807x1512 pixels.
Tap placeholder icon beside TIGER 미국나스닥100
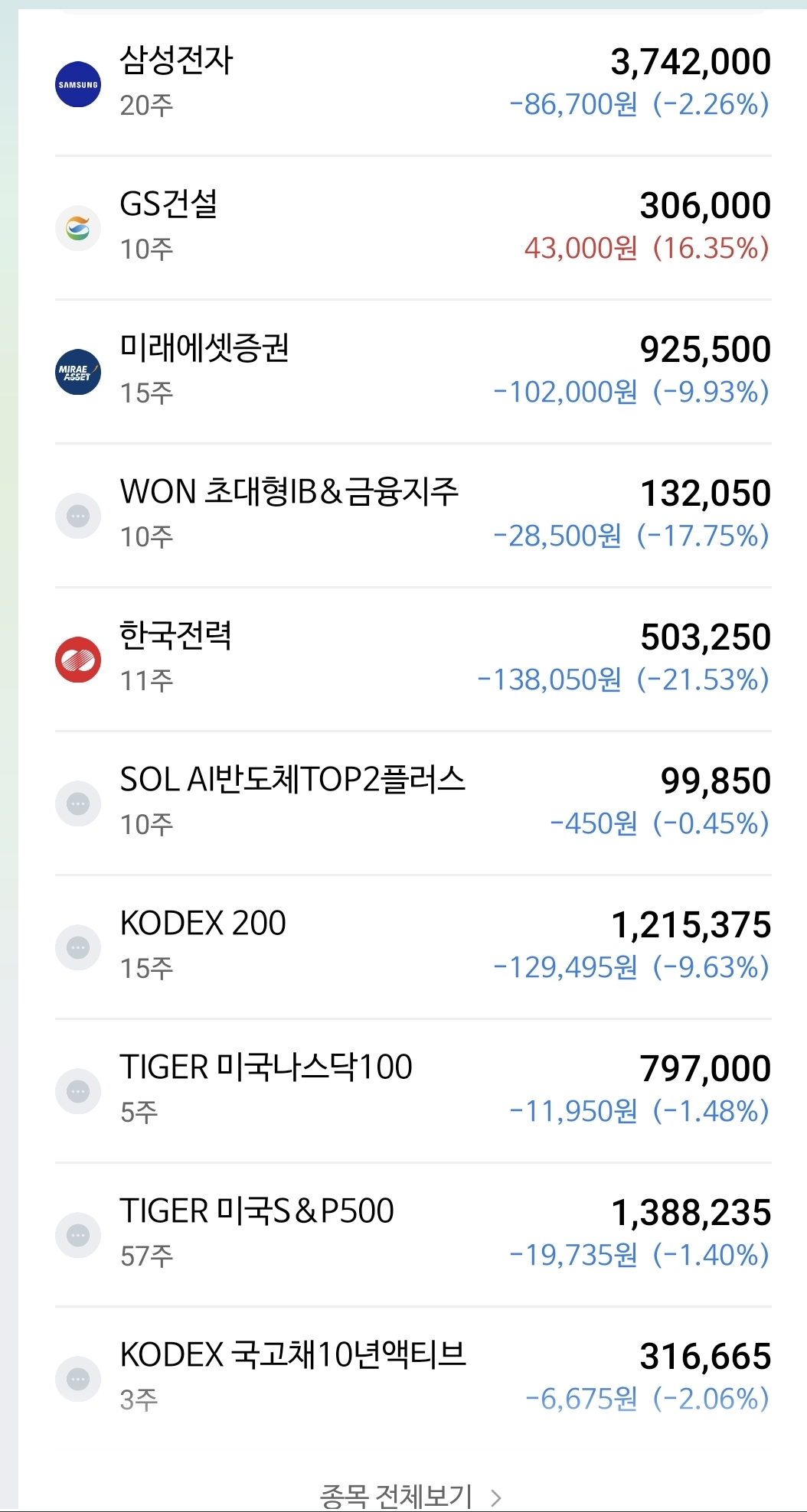(78, 1091)
